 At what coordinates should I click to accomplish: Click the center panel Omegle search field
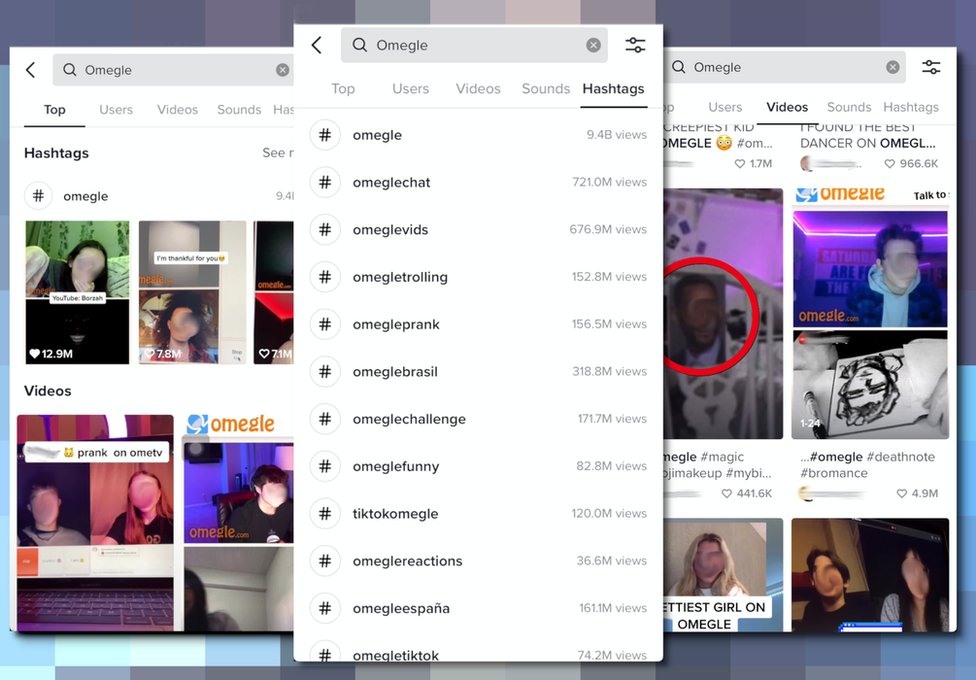[470, 45]
